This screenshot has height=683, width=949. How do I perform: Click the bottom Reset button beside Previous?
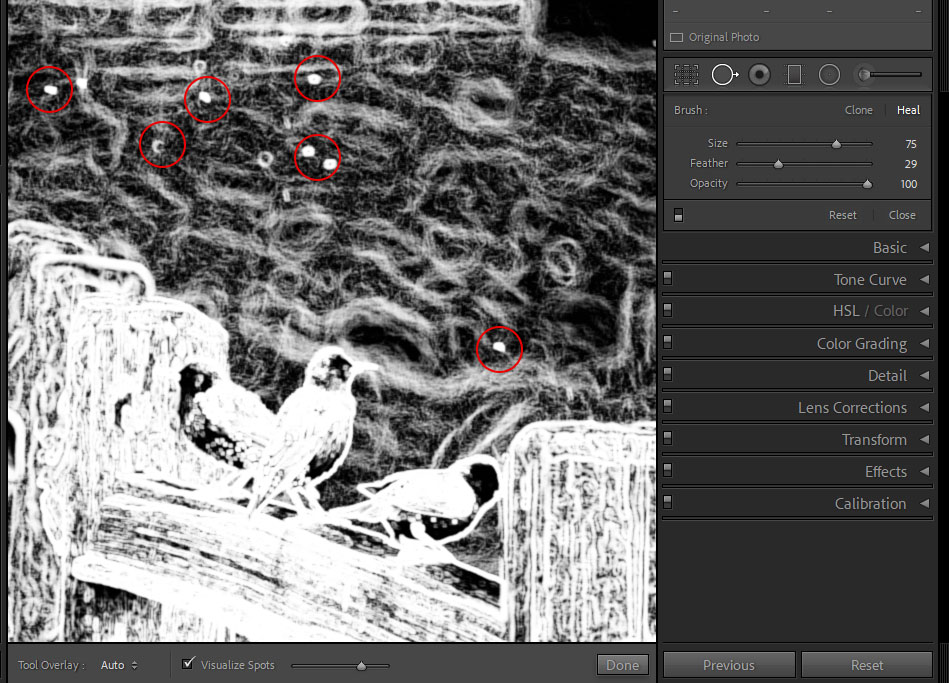867,665
